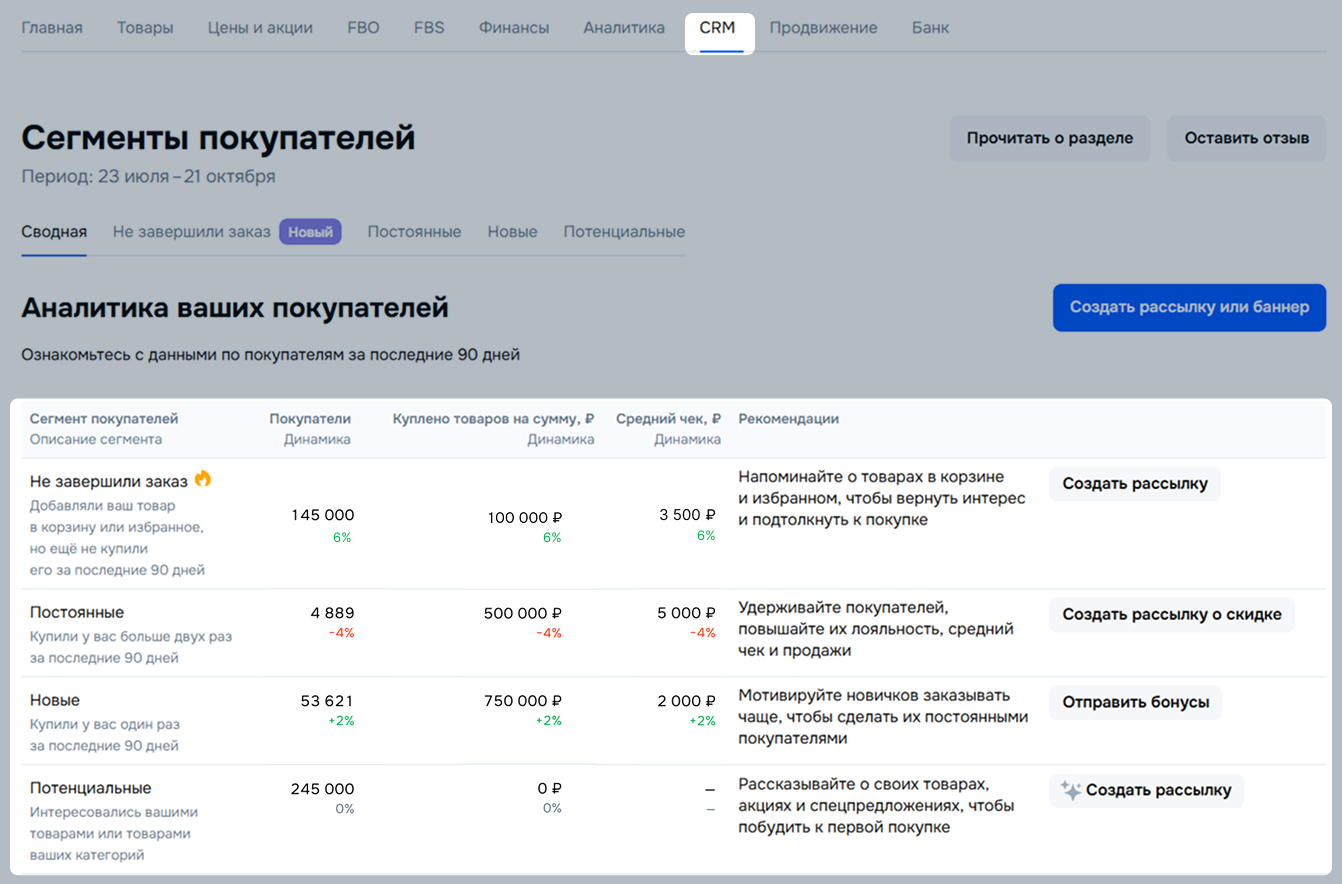Image resolution: width=1342 pixels, height=884 pixels.
Task: Open 'Цены и акции' in the navigation
Action: pos(260,28)
